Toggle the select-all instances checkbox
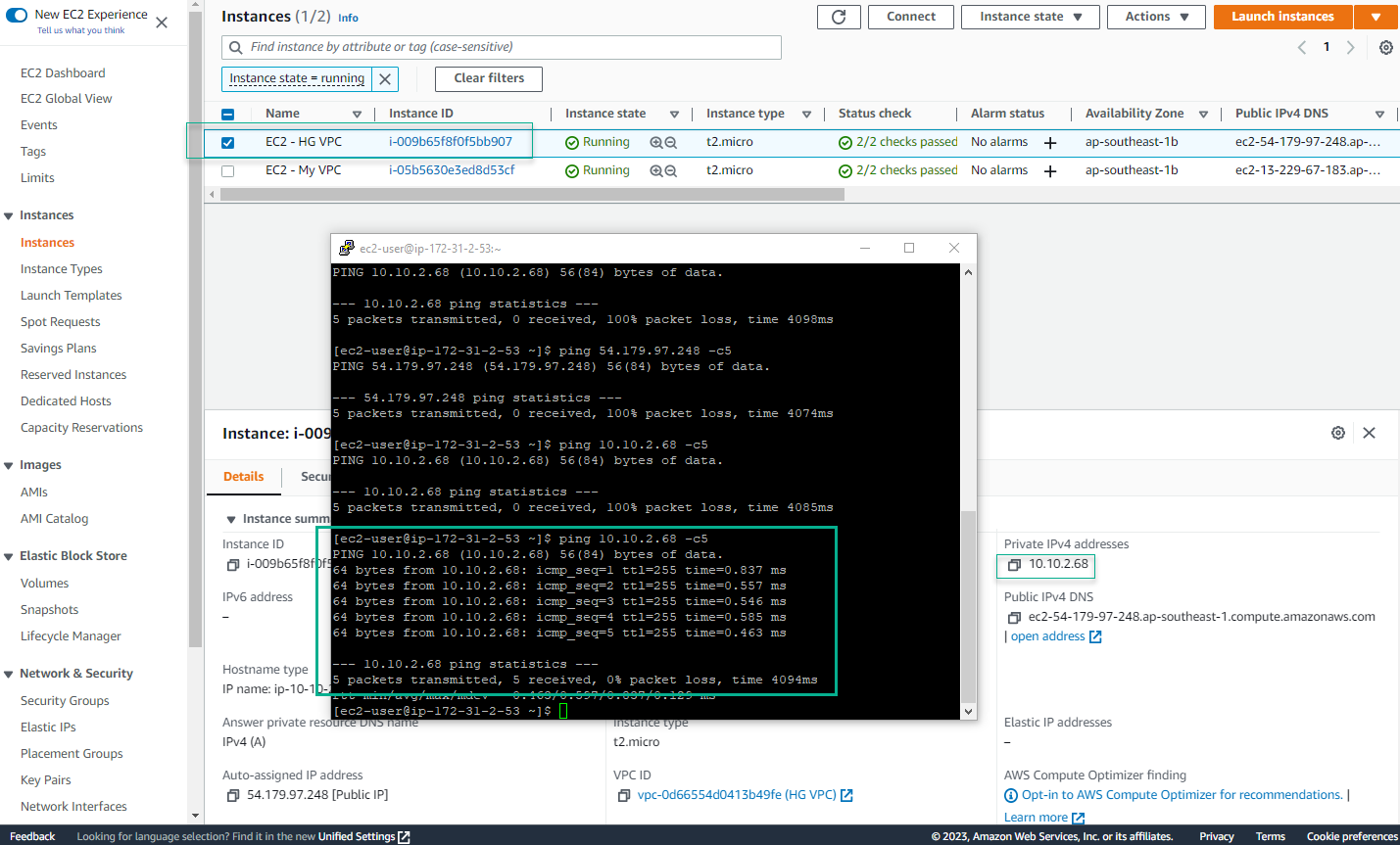The height and width of the screenshot is (845, 1400). [x=227, y=115]
